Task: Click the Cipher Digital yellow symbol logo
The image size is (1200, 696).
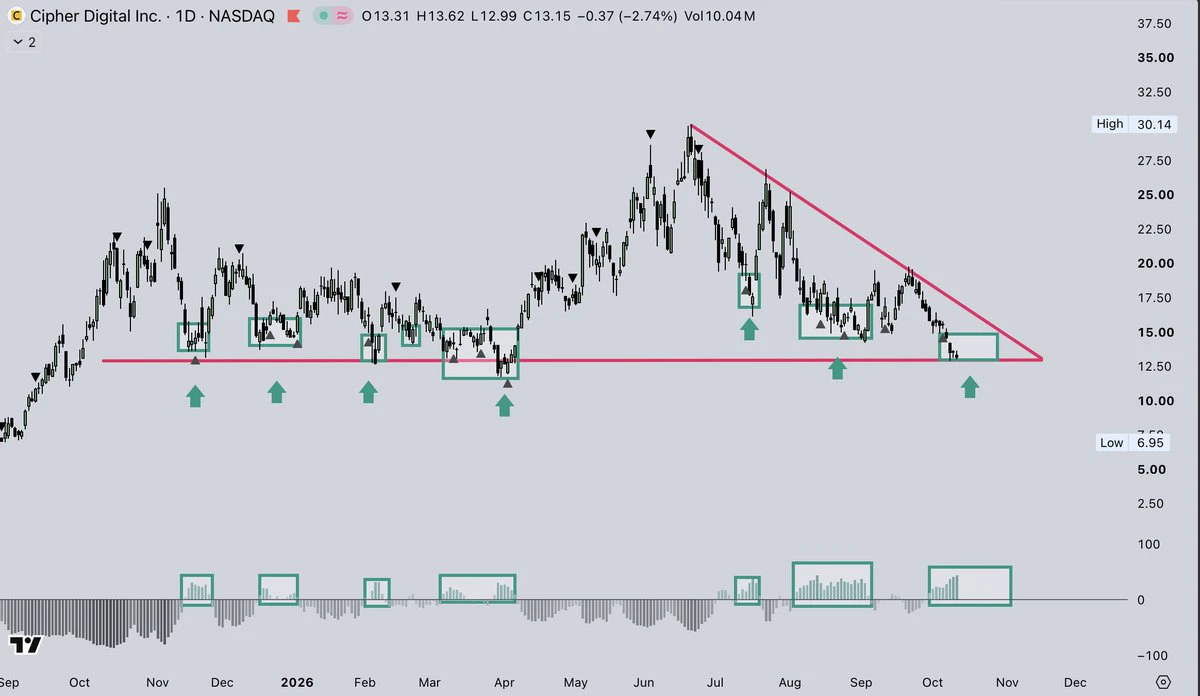Action: point(16,16)
